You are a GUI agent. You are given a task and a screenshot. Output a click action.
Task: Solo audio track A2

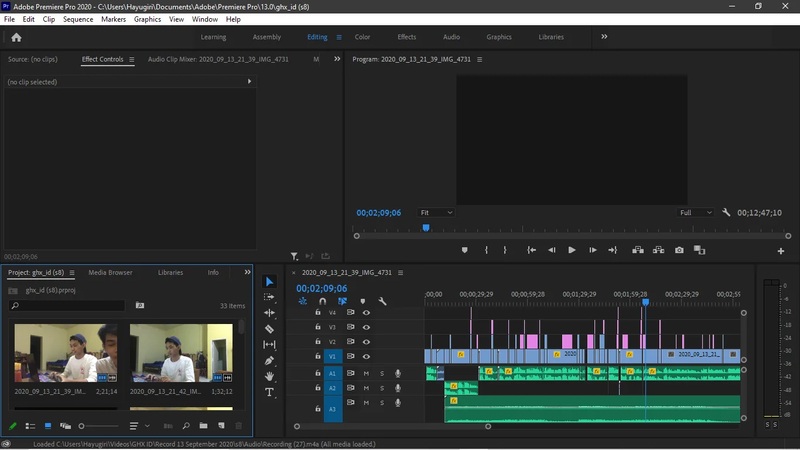click(381, 388)
